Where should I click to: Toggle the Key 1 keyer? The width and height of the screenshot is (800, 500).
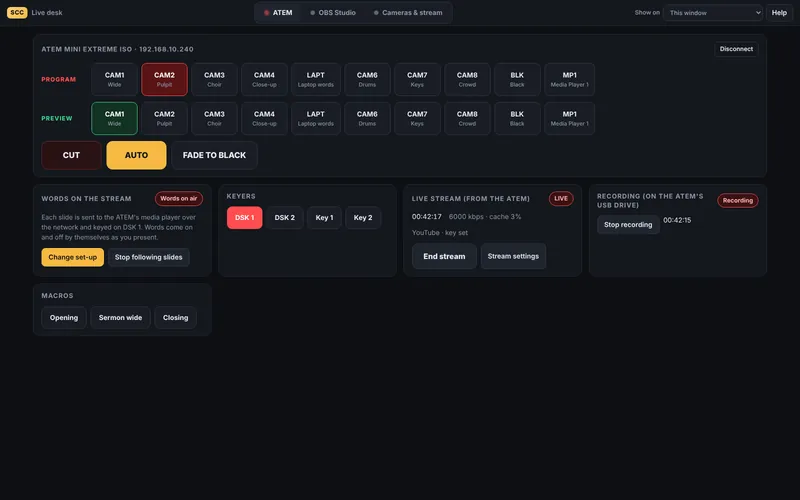click(324, 217)
